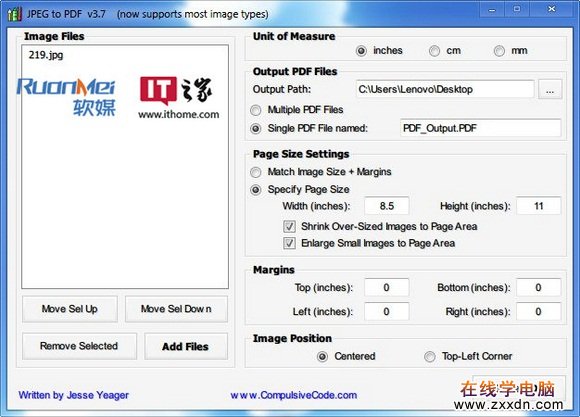Select Top-Left Corner image position
The image size is (580, 417).
429,357
